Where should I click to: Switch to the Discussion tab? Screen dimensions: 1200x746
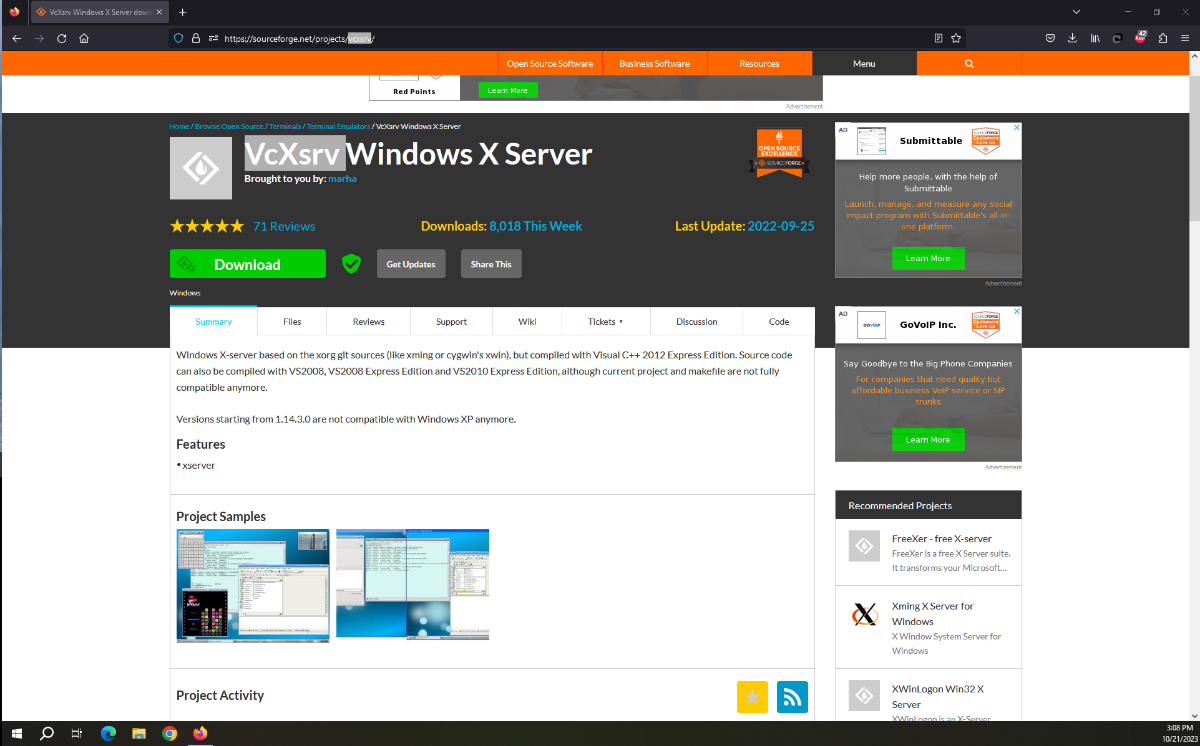click(x=697, y=322)
